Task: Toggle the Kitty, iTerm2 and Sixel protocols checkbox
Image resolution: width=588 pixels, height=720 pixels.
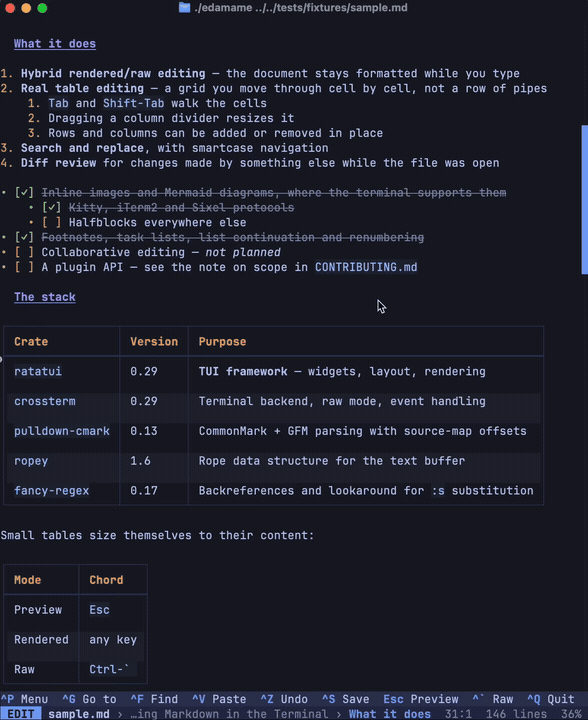Action: coord(51,208)
